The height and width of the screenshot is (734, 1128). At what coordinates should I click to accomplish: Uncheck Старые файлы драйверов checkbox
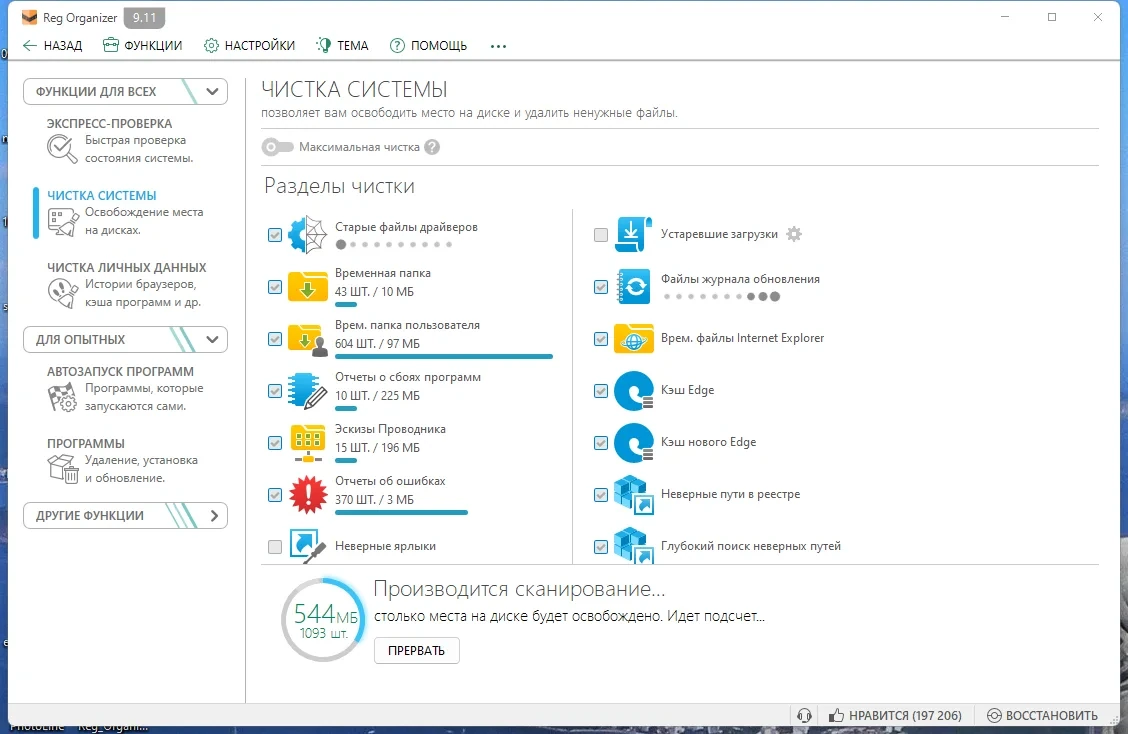pyautogui.click(x=275, y=235)
